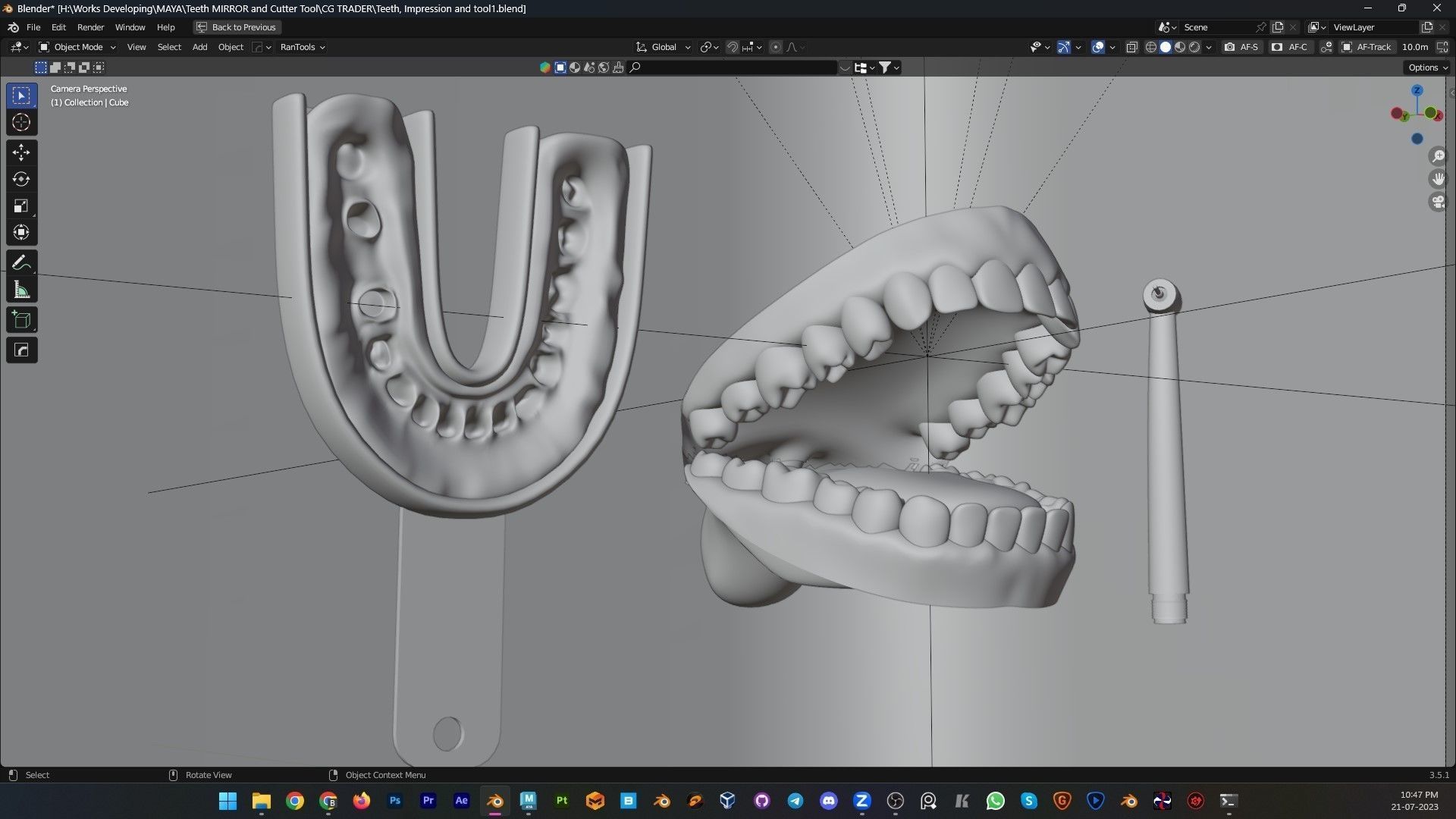Expand the shading options arrow

pos(1209,47)
